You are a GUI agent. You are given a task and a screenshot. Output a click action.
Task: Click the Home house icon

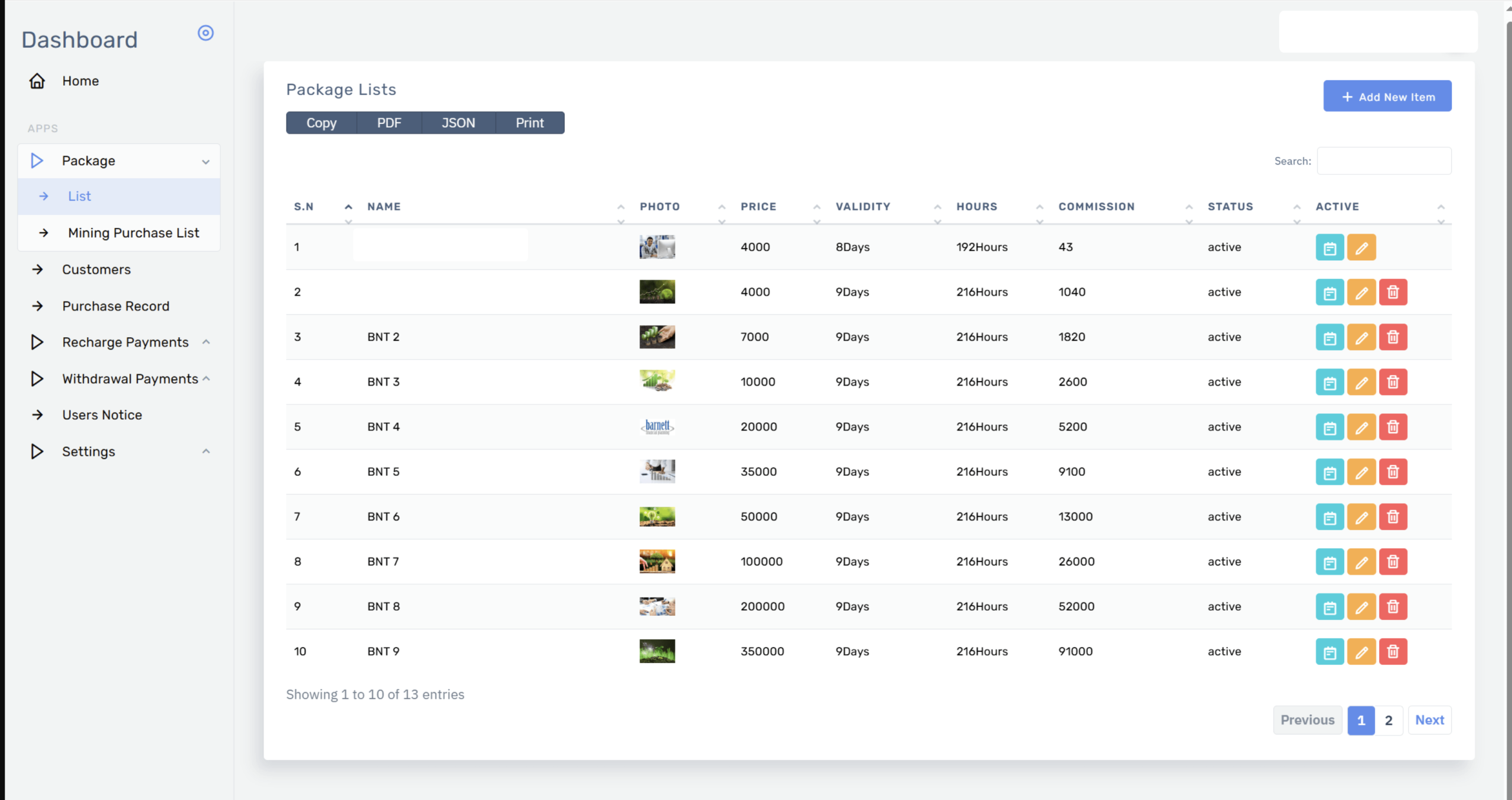(37, 81)
